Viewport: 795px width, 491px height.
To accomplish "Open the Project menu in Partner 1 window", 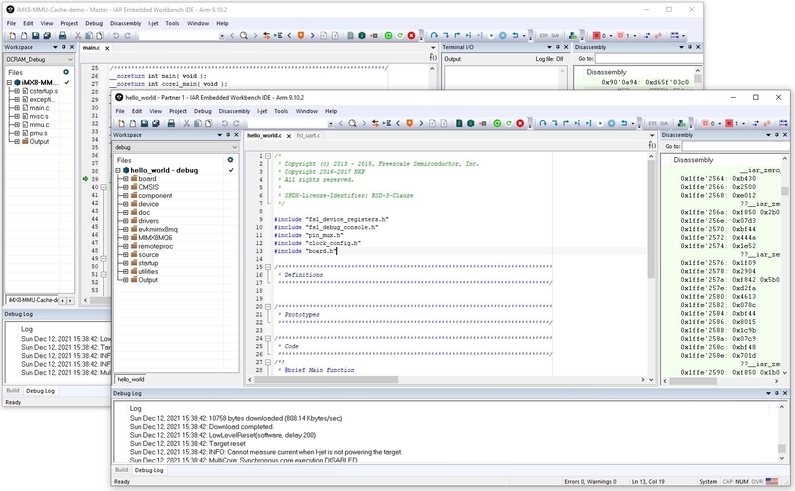I will click(178, 111).
